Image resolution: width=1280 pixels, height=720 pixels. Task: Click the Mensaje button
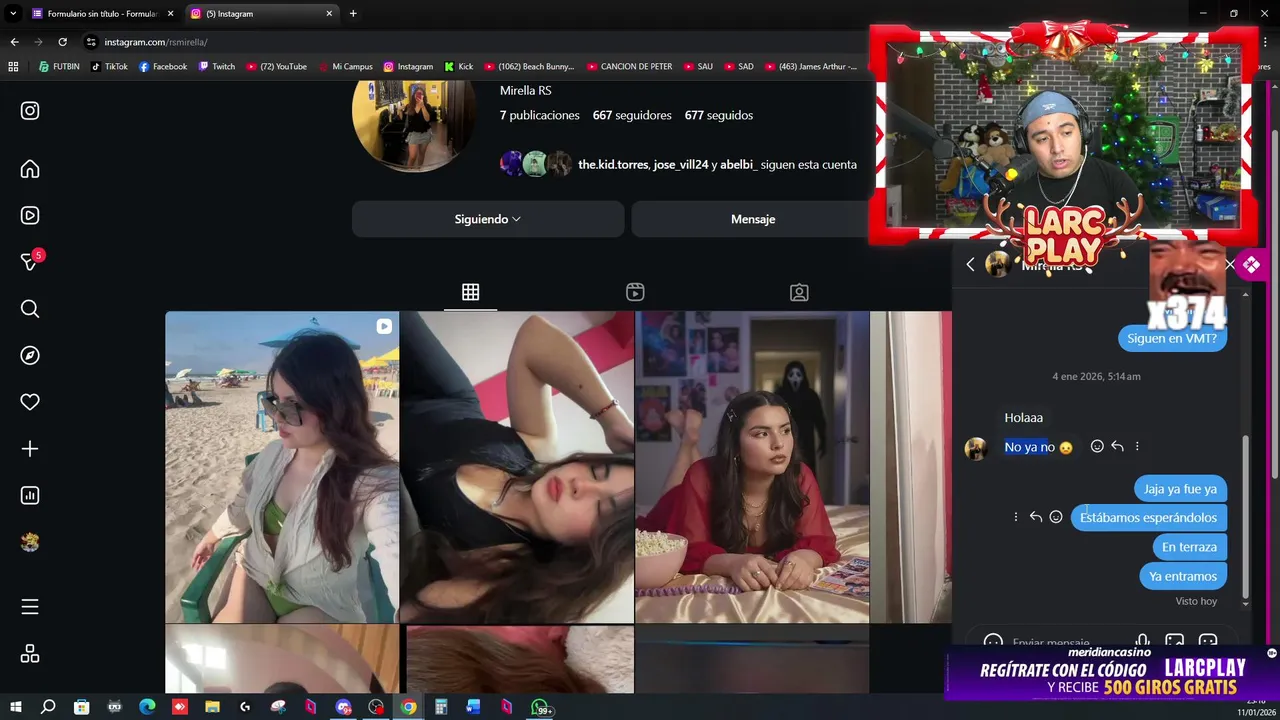753,219
